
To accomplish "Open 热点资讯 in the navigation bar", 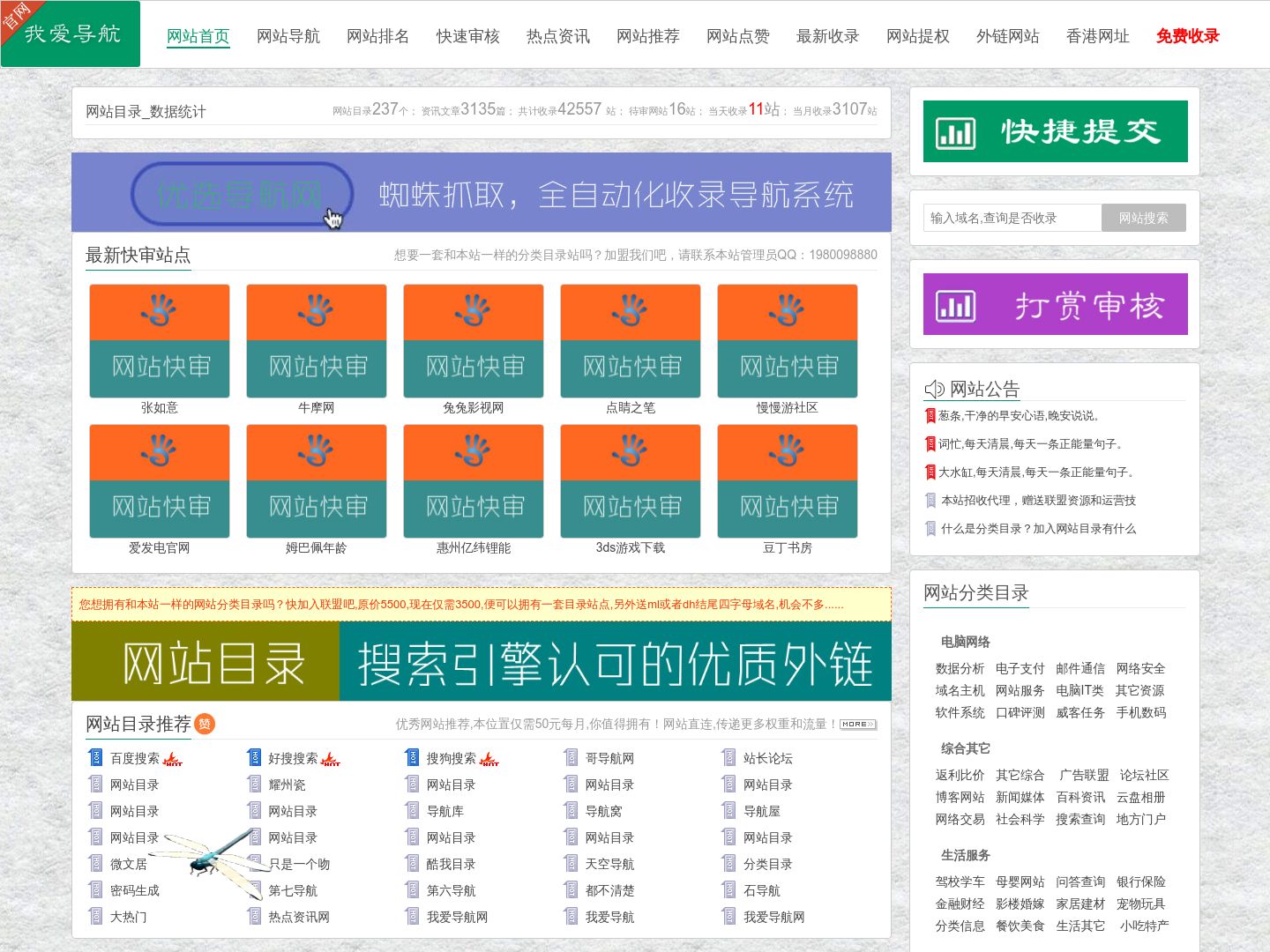I will 558,36.
